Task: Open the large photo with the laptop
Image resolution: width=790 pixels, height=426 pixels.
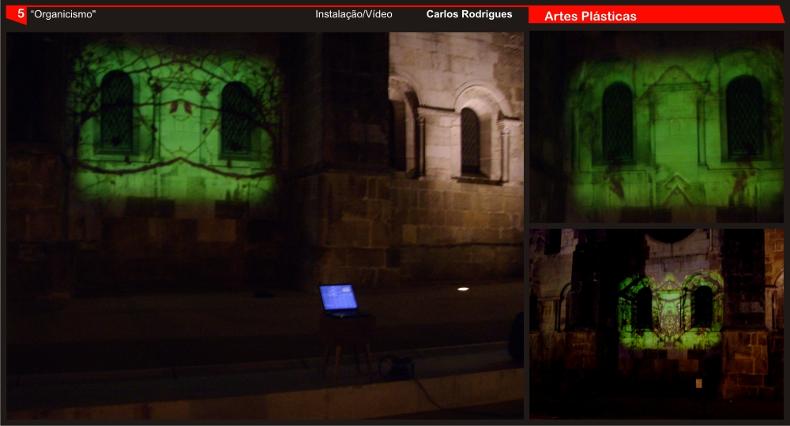Action: click(x=265, y=226)
